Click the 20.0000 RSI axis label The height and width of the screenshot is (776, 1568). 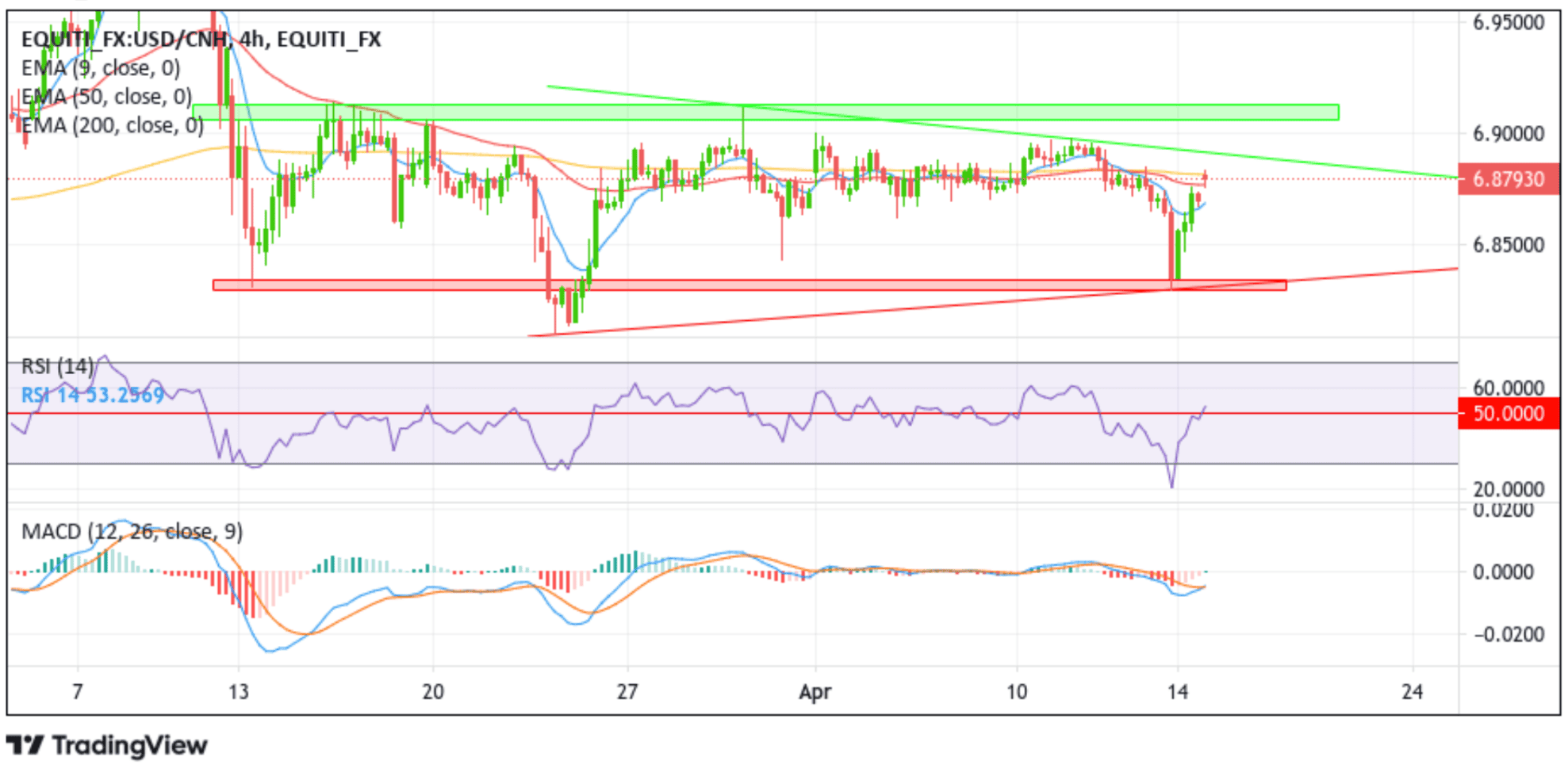(1509, 489)
